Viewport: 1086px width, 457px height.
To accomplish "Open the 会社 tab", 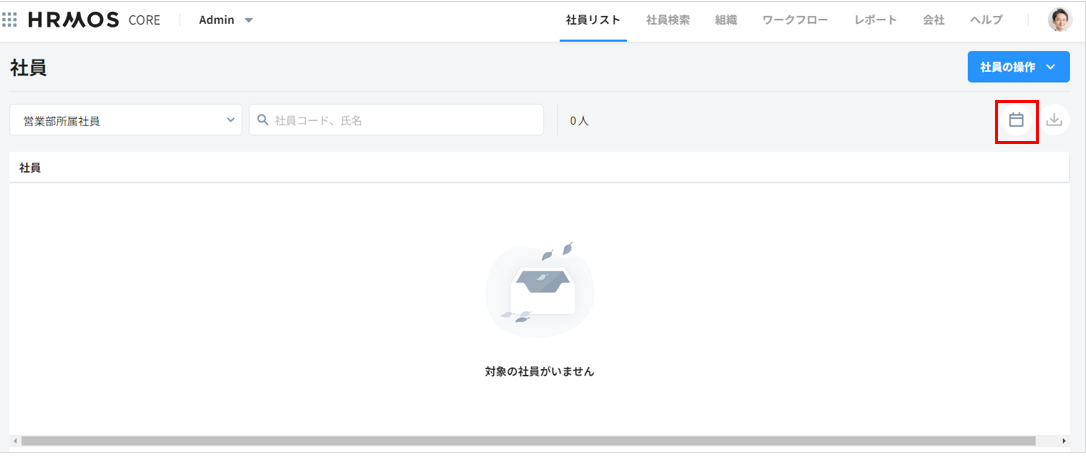I will tap(933, 20).
